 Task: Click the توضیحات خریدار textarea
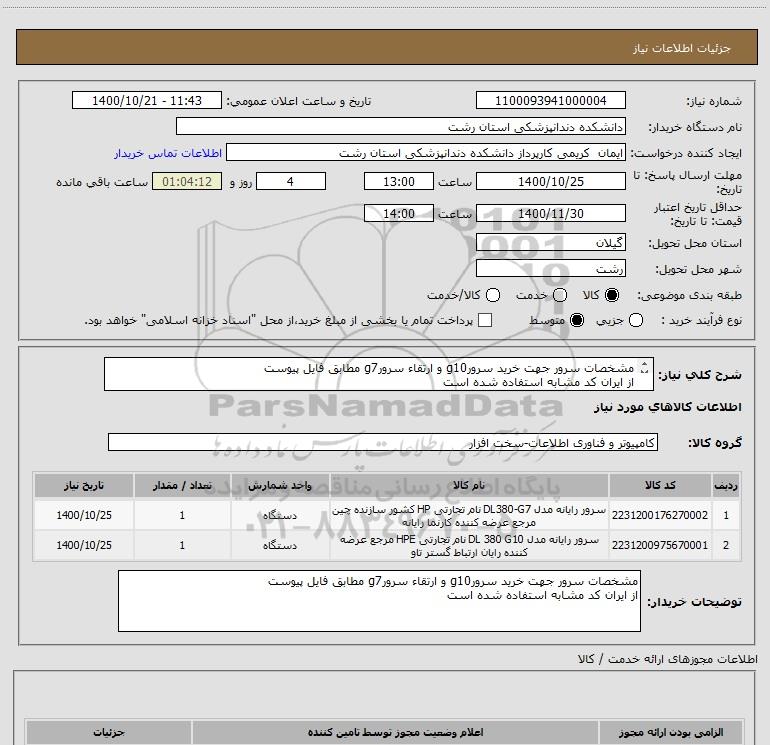379,601
